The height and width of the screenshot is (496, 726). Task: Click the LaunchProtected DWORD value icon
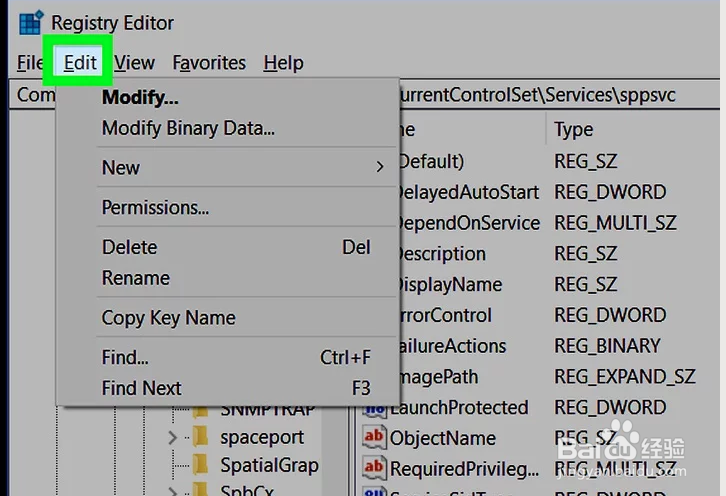point(374,407)
